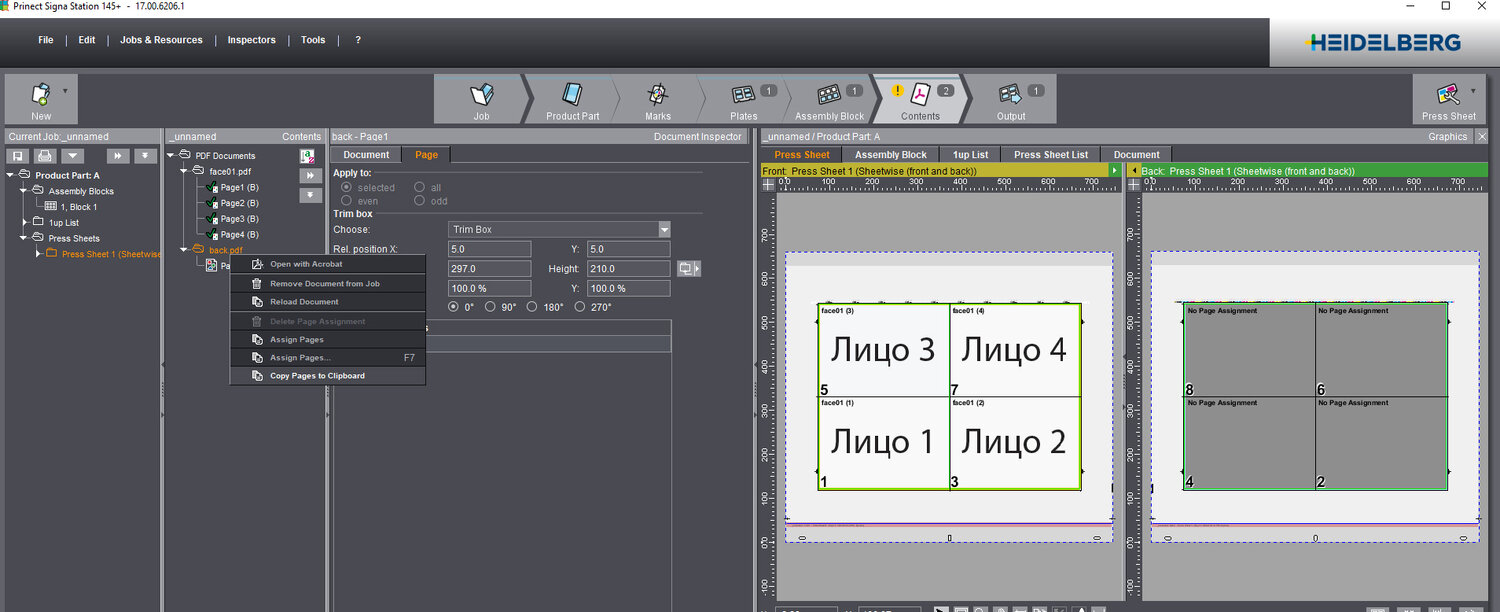Choose the 90° rotation radio

(x=490, y=307)
